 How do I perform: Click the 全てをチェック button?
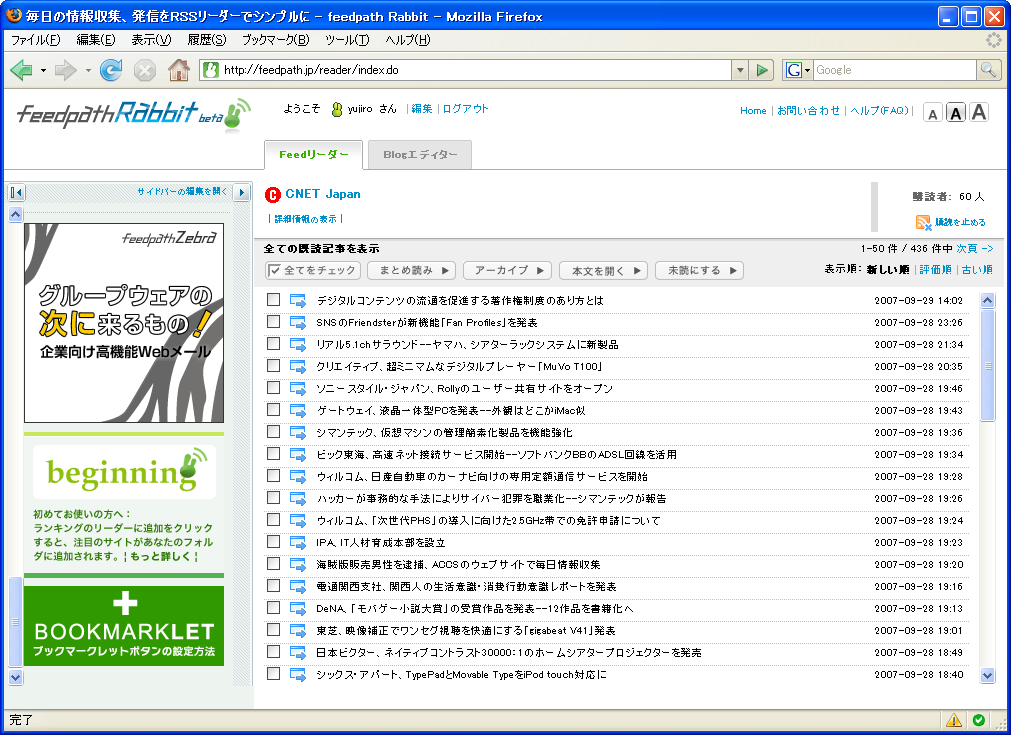313,271
